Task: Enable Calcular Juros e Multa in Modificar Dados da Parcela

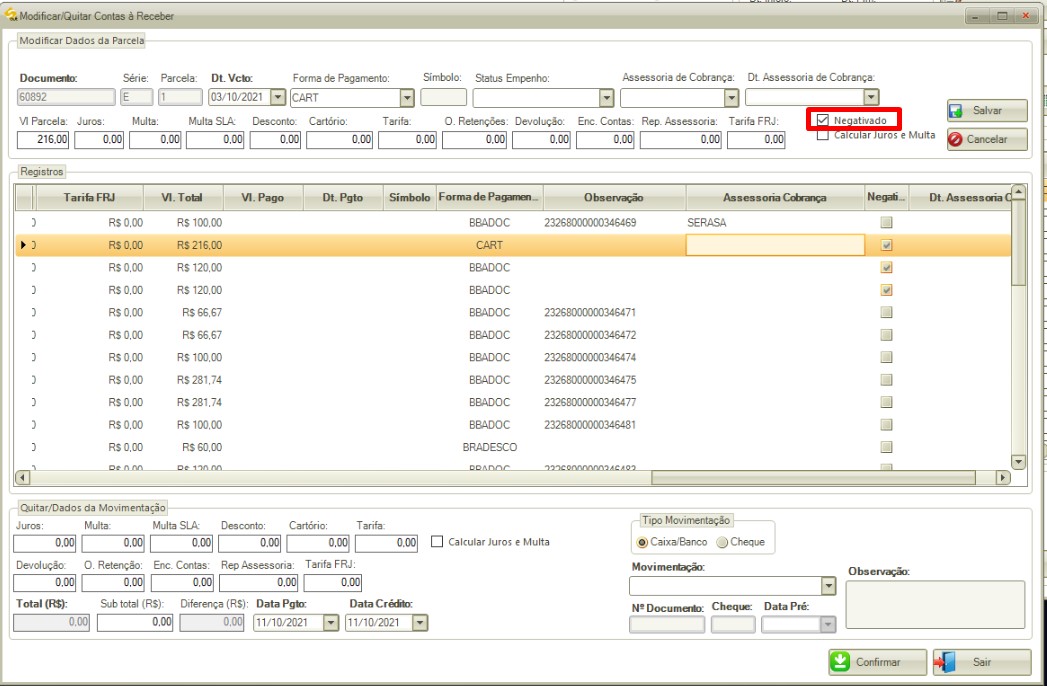Action: tap(823, 135)
